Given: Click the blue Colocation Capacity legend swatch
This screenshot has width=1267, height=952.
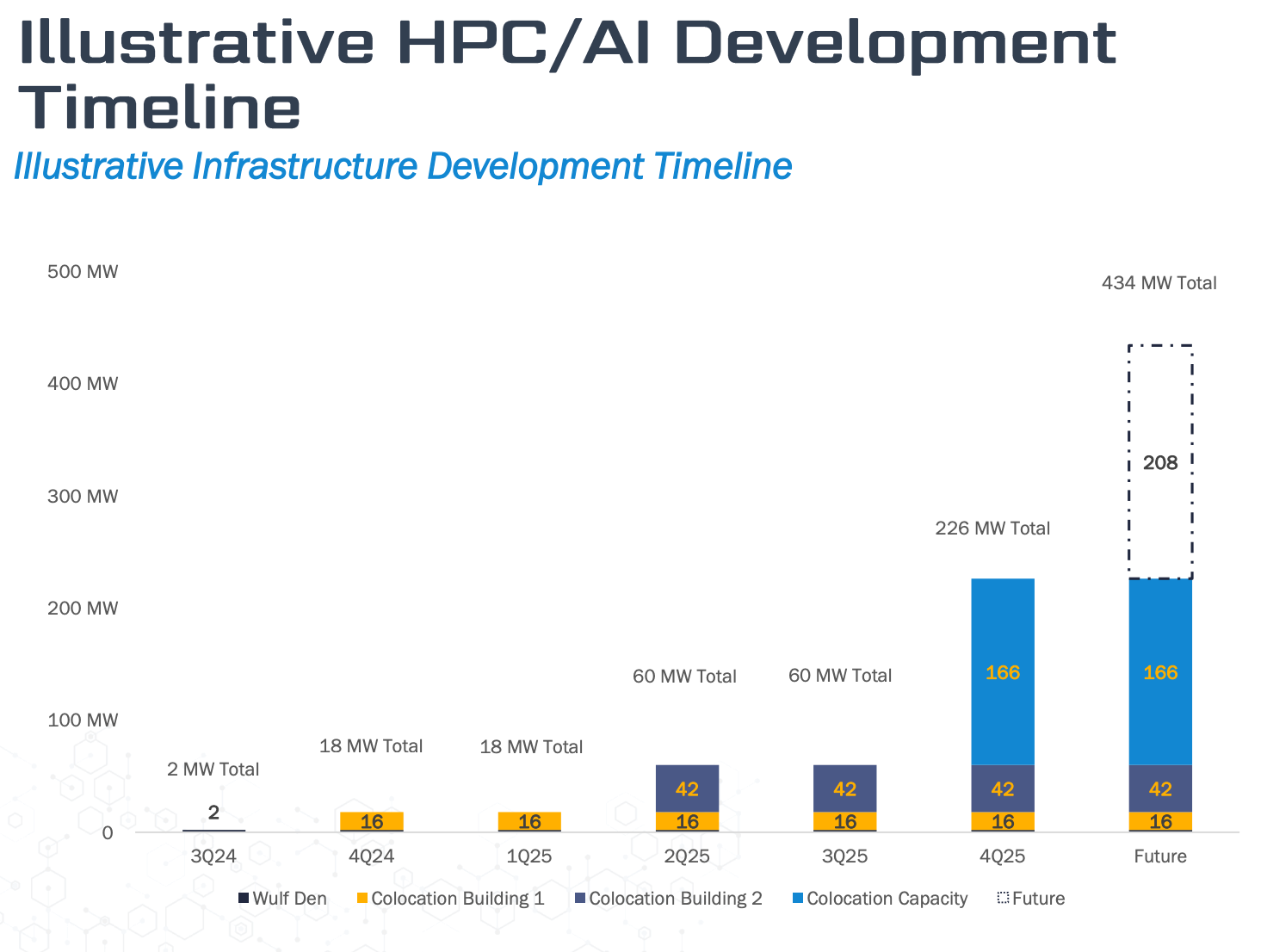Looking at the screenshot, I should (798, 899).
